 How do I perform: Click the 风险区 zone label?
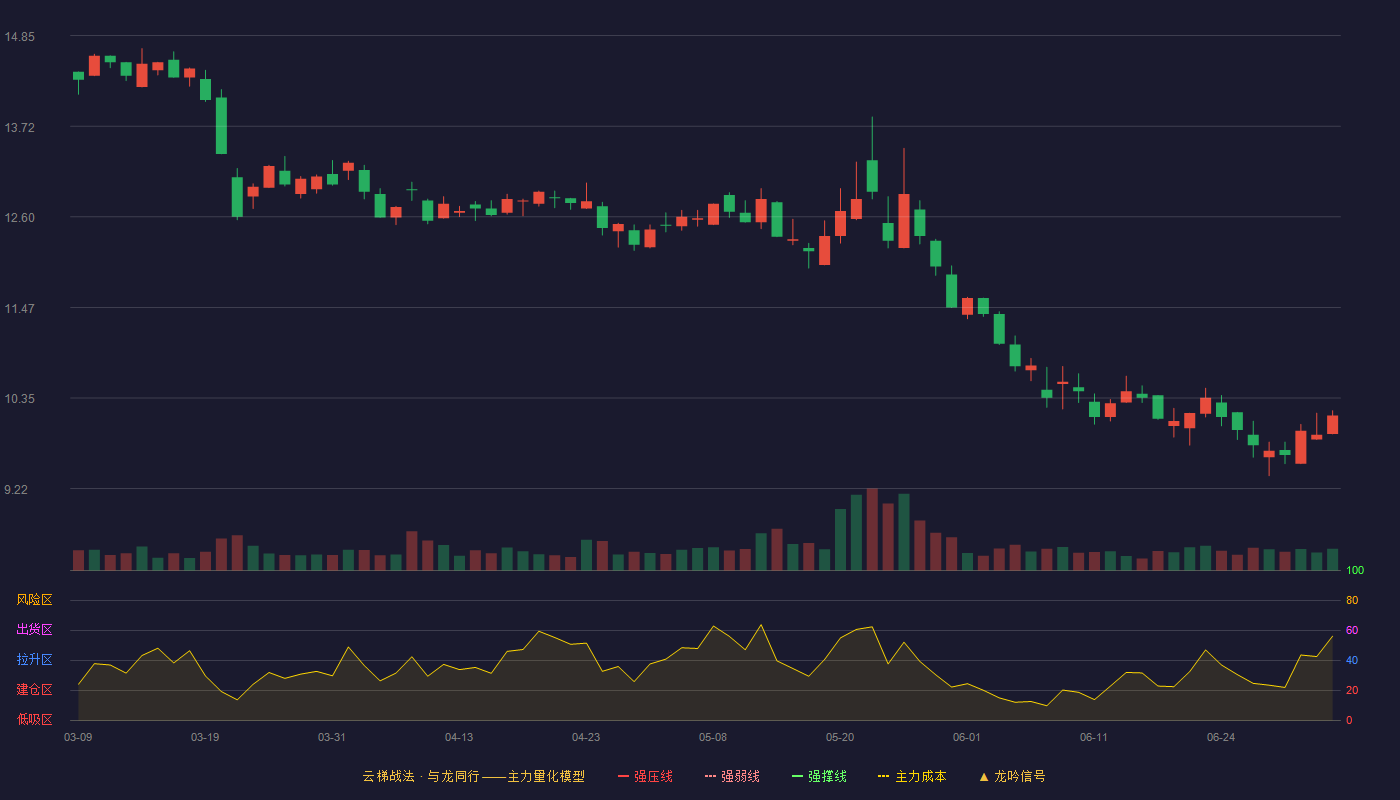34,600
